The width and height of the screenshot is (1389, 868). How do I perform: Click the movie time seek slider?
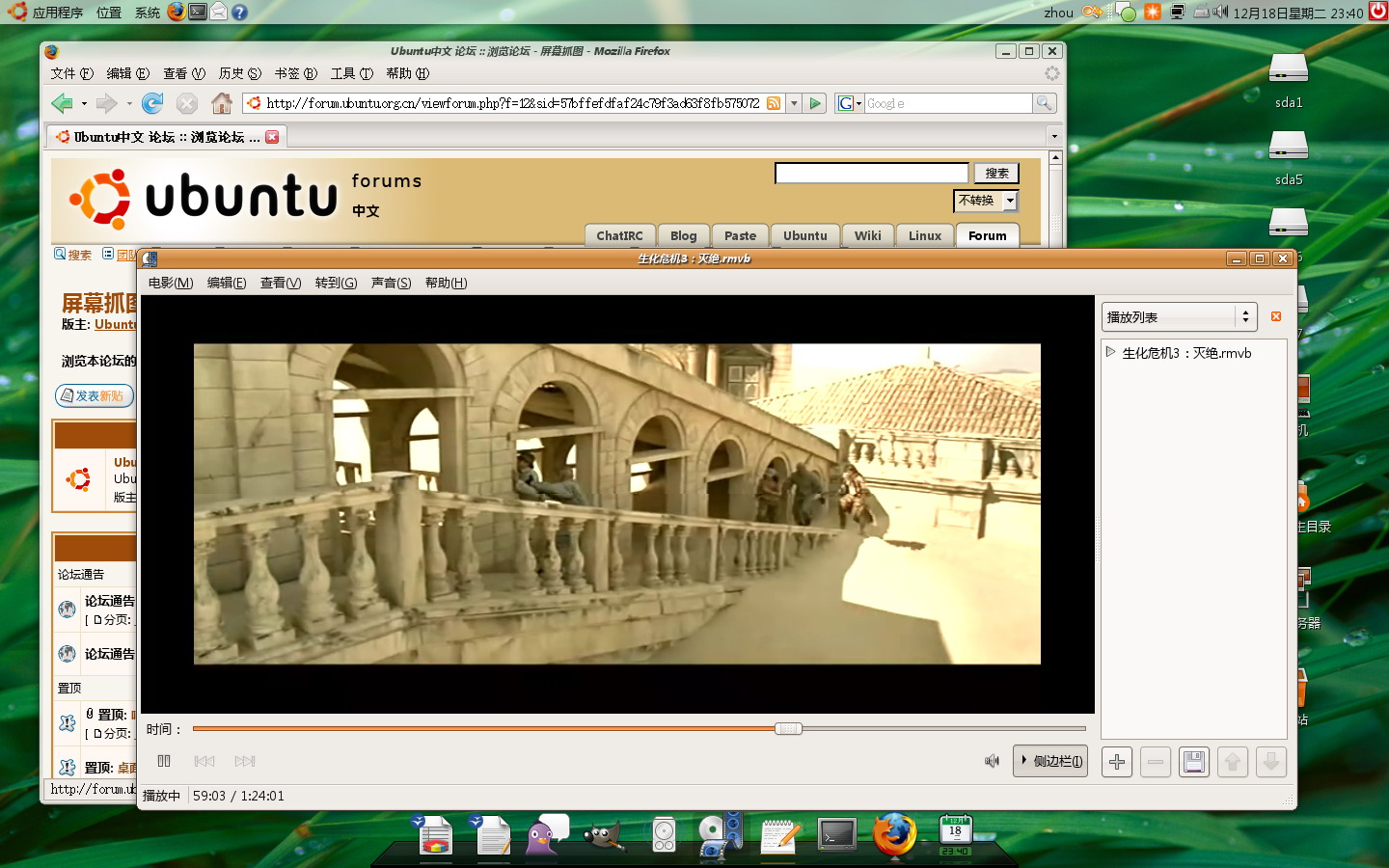(640, 729)
